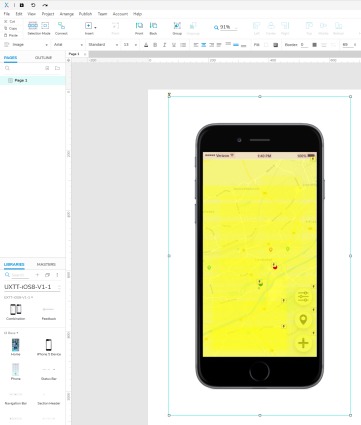Viewport: 361px width, 425px height.
Task: Click the library more options icon
Action: (57, 275)
